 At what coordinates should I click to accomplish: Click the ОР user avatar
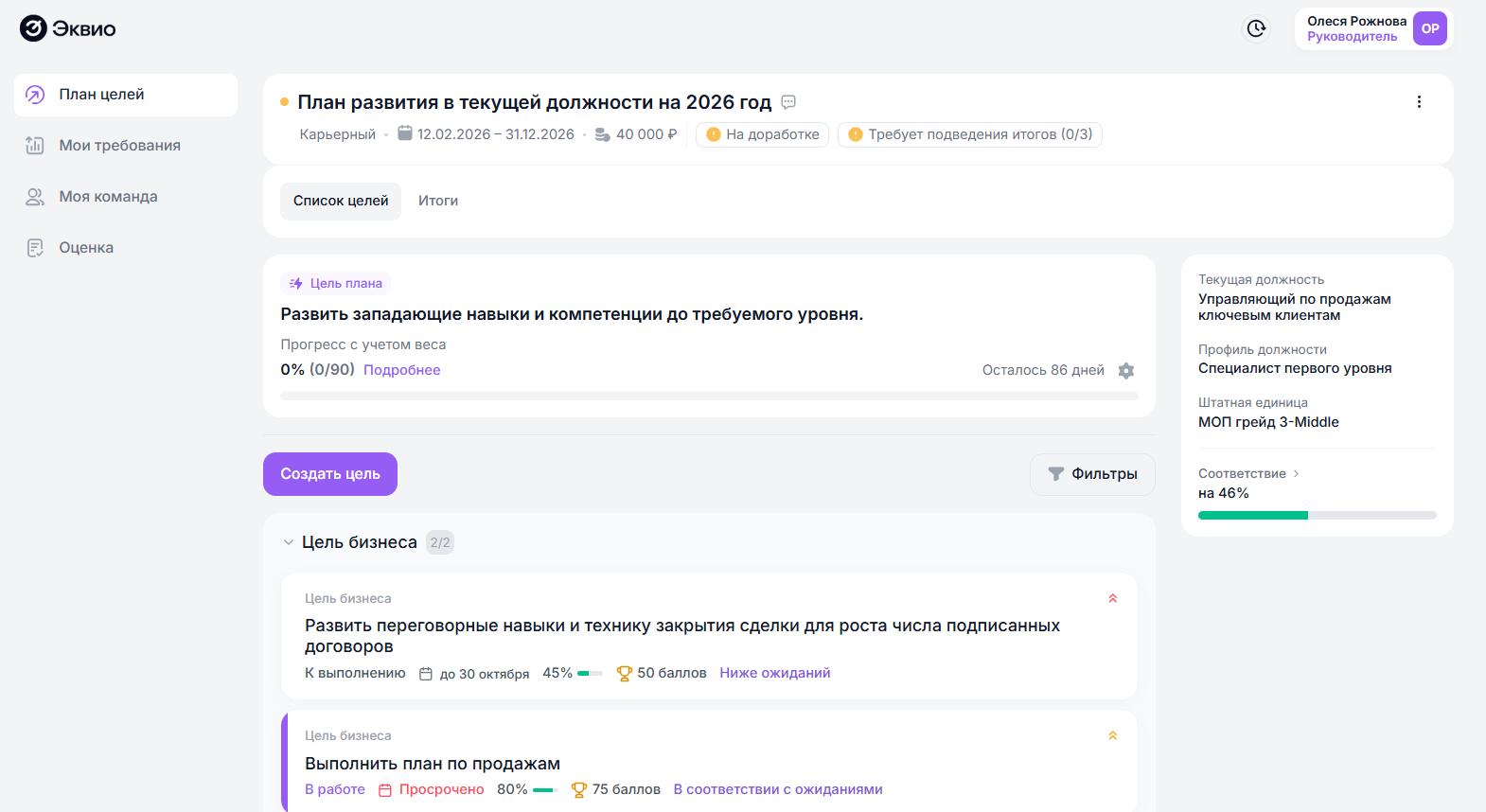(1429, 28)
